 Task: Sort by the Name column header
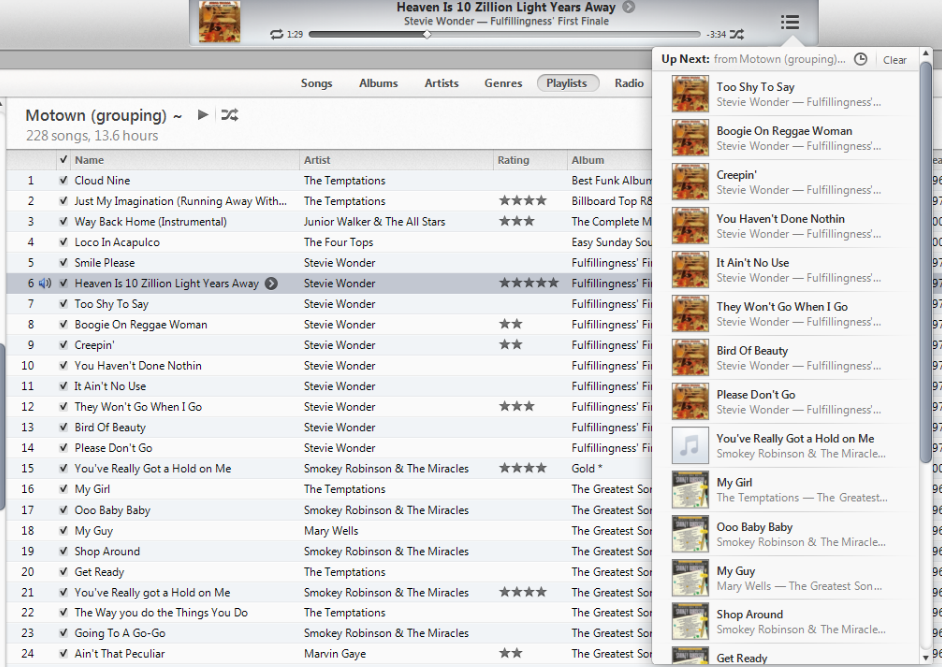click(x=185, y=160)
